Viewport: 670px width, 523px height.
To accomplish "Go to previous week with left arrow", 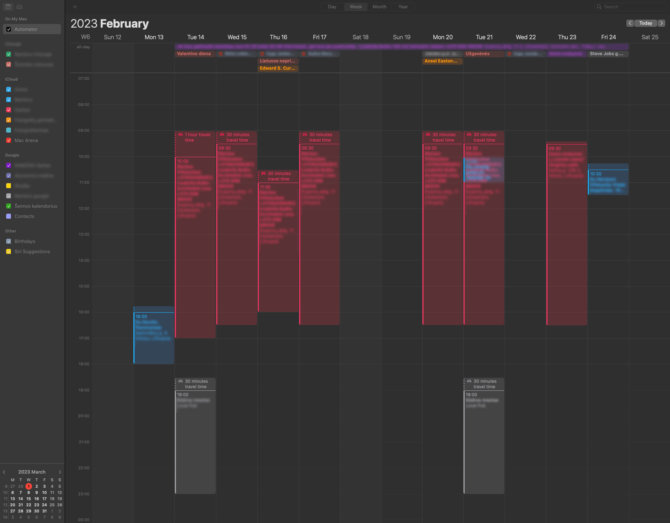I will pyautogui.click(x=630, y=22).
